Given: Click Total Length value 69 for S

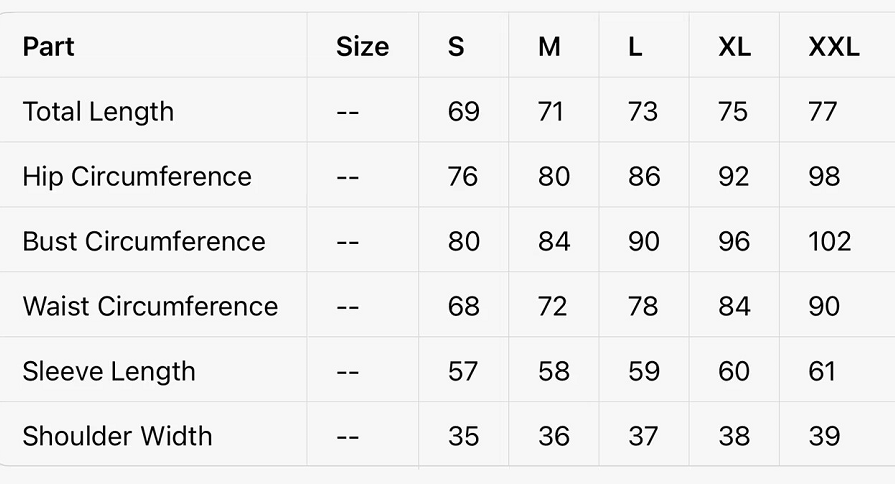Looking at the screenshot, I should [463, 111].
